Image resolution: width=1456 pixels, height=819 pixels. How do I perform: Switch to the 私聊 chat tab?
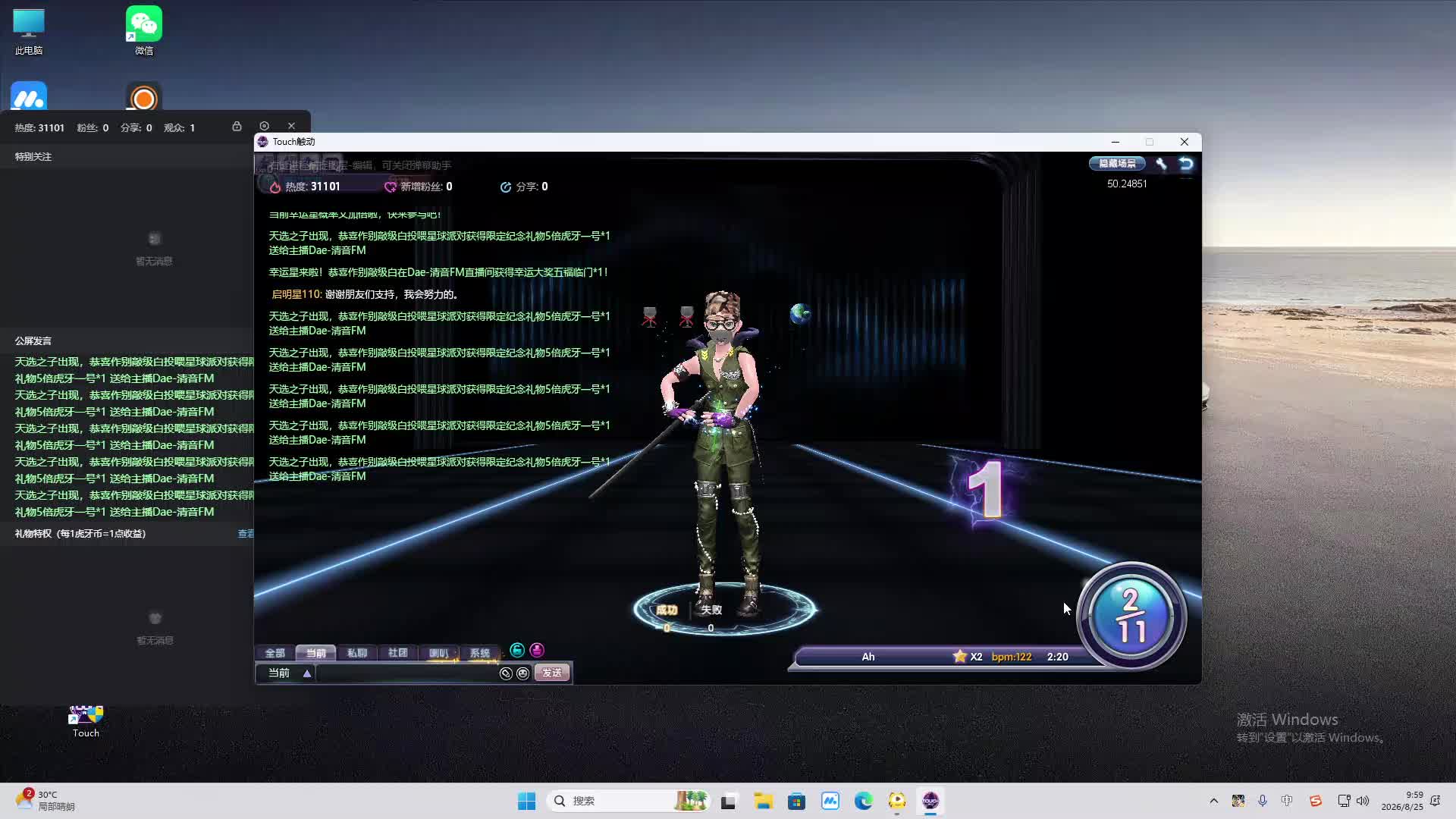click(x=356, y=653)
